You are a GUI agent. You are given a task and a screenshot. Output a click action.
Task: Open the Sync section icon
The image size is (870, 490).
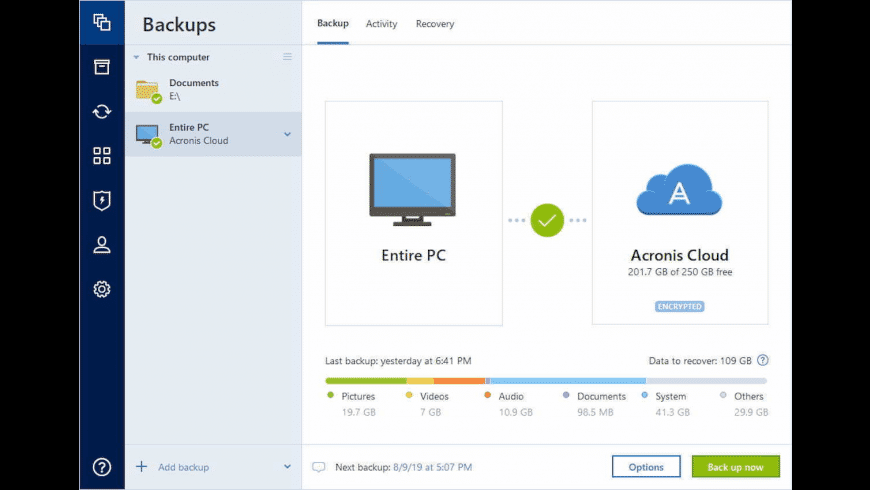coord(102,112)
